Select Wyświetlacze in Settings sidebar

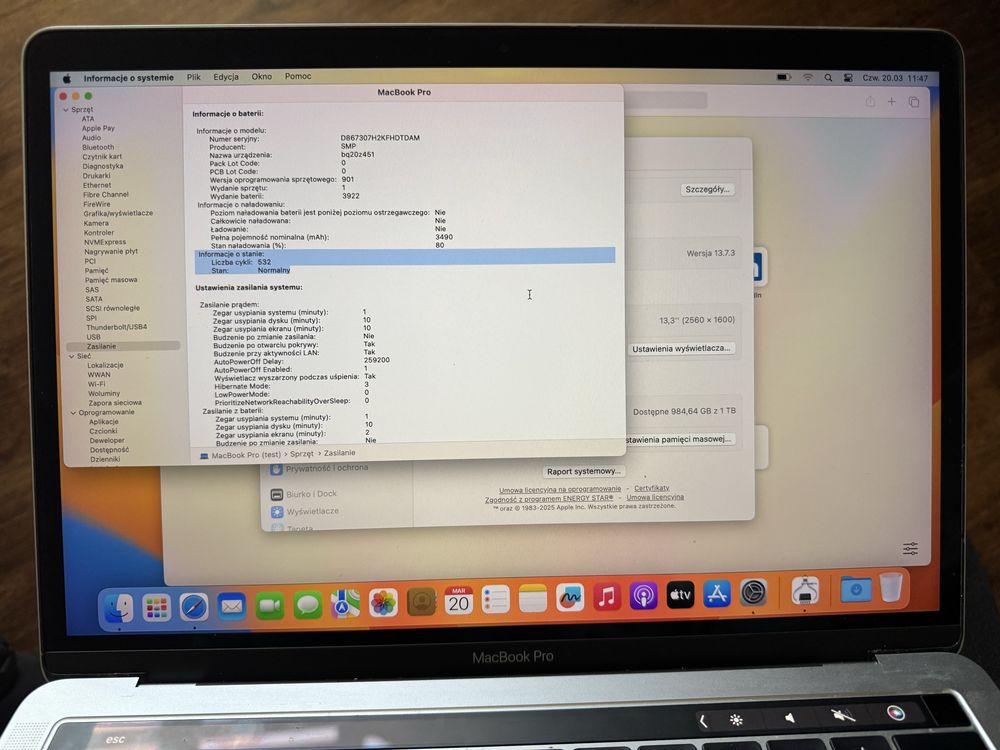tap(305, 511)
